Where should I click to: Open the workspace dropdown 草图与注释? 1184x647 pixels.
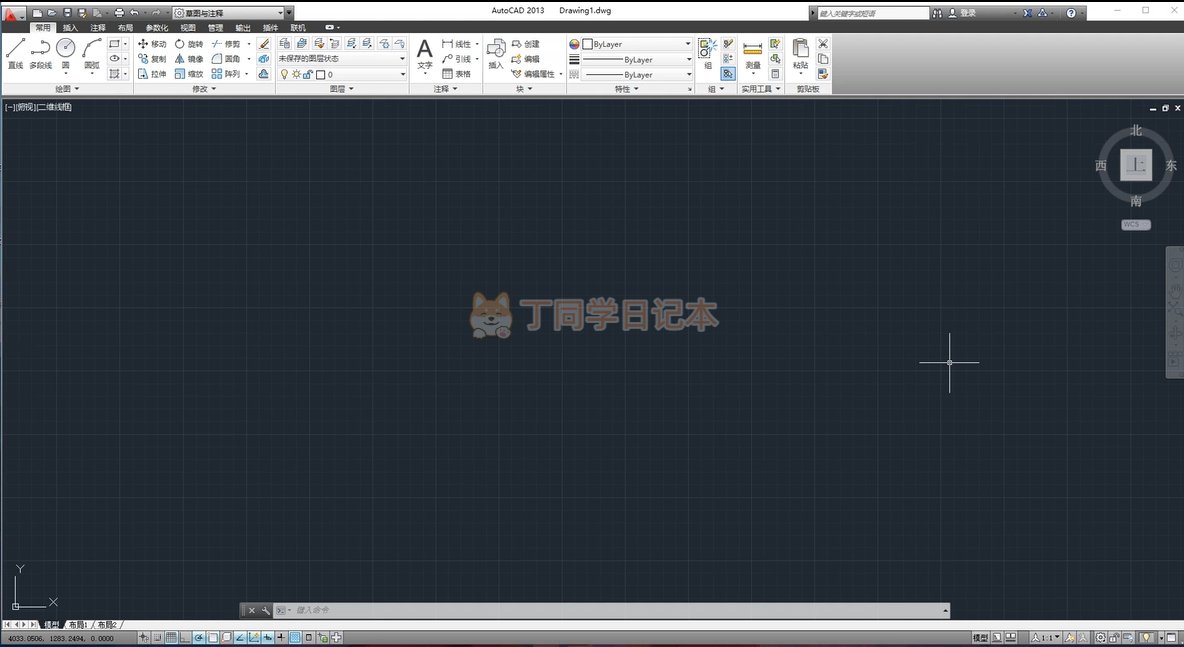point(228,13)
